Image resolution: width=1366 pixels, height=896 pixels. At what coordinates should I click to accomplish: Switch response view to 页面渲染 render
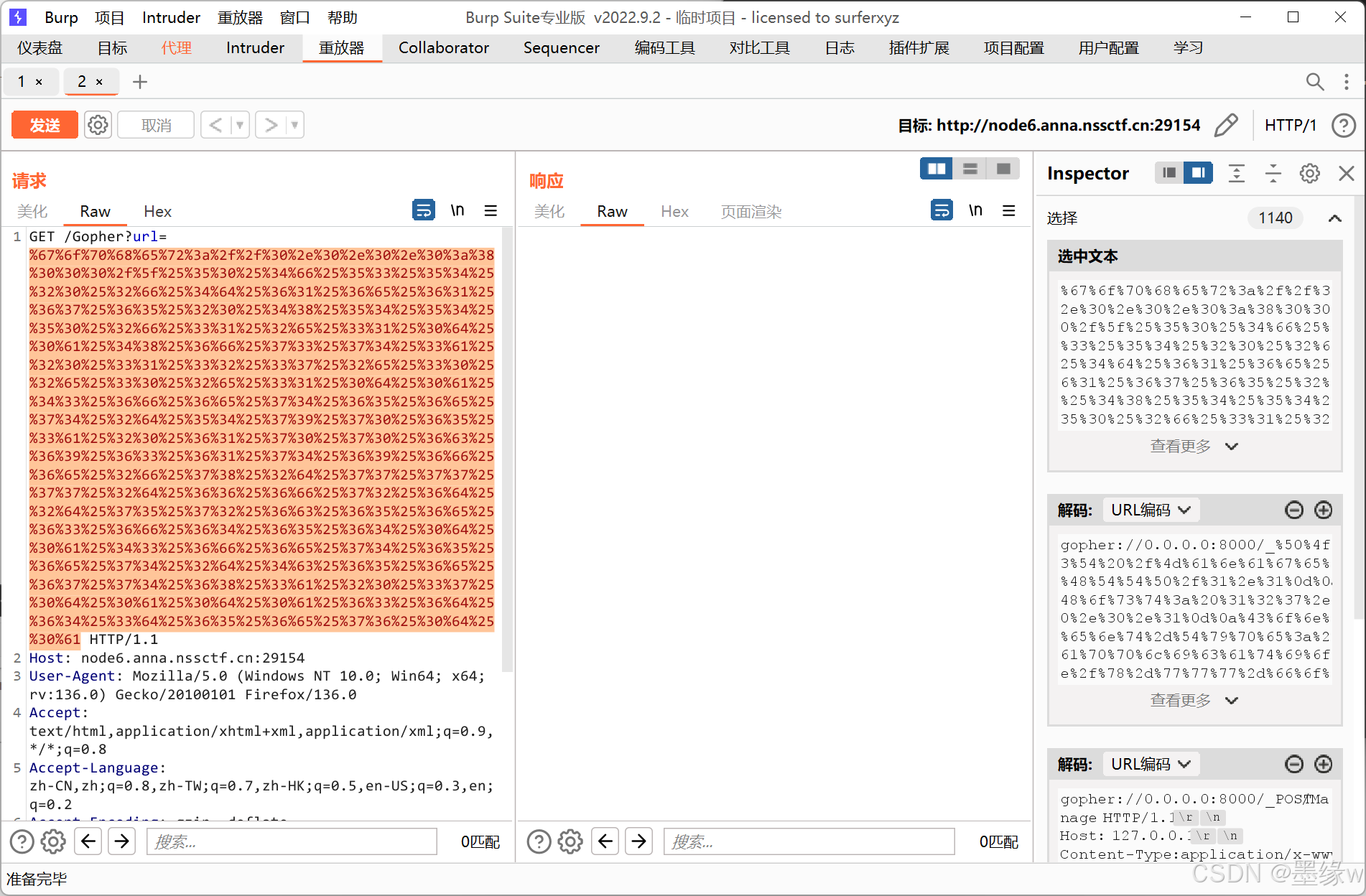(751, 211)
